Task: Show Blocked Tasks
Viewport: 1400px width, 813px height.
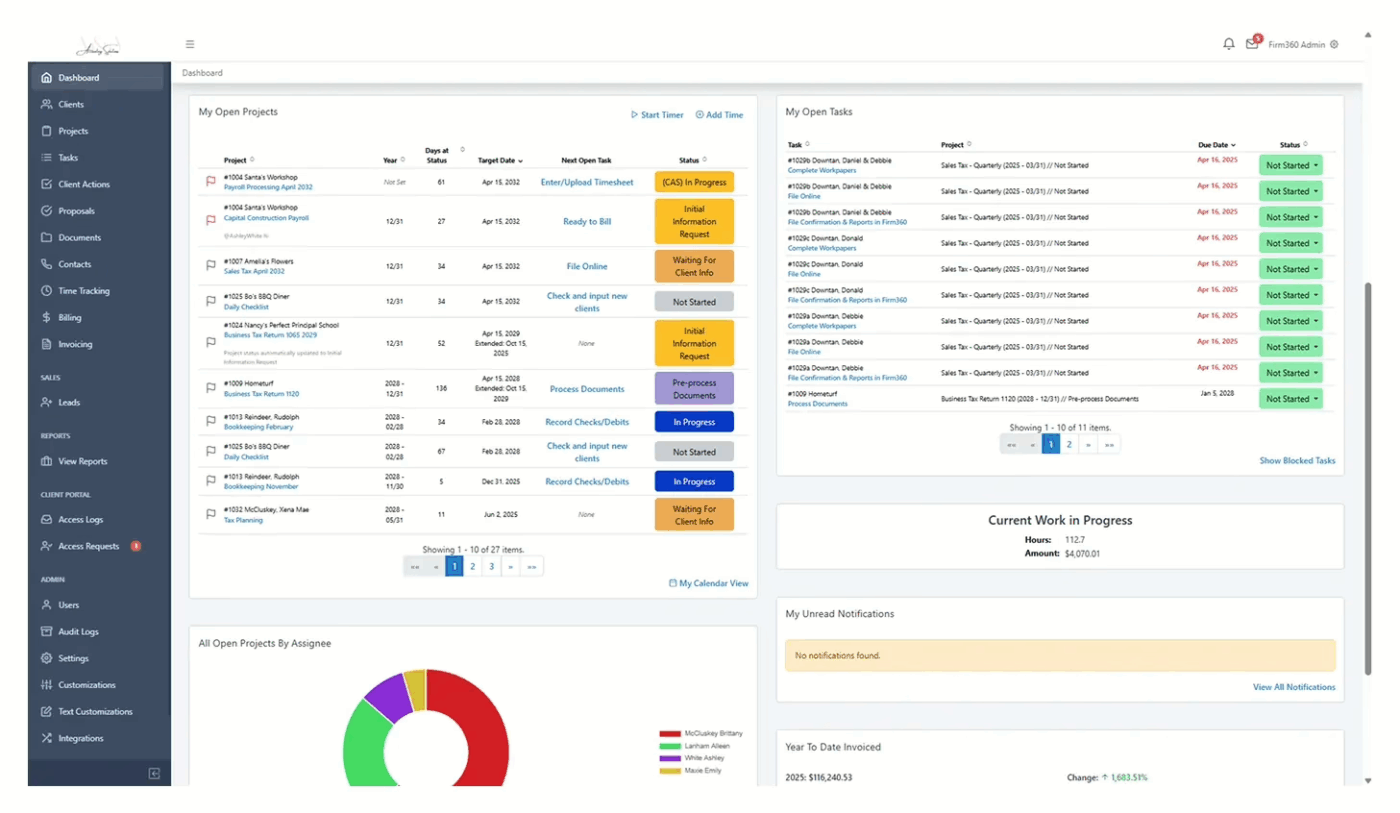Action: pyautogui.click(x=1298, y=460)
